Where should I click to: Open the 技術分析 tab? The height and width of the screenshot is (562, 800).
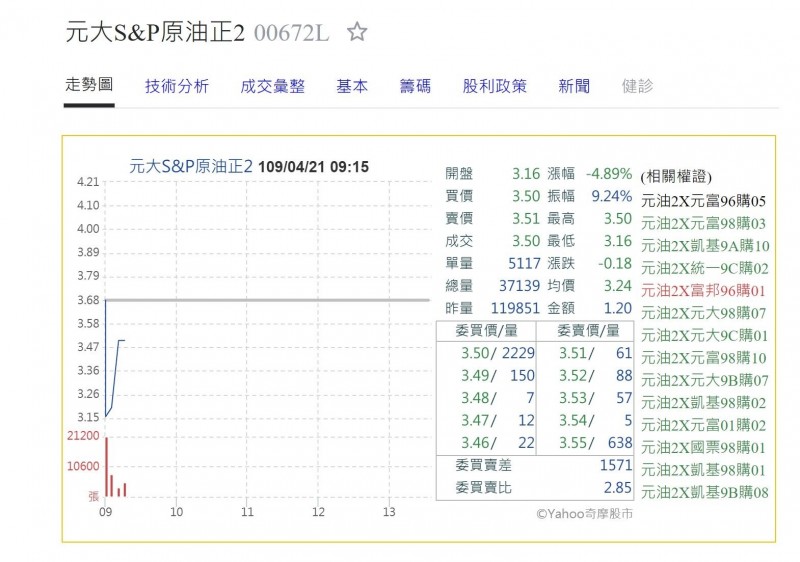click(x=177, y=86)
